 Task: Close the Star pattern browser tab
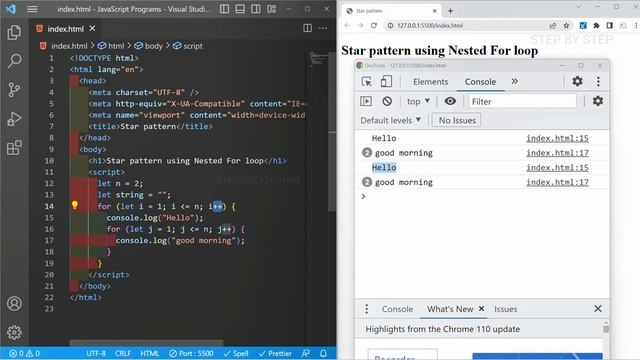click(x=435, y=11)
